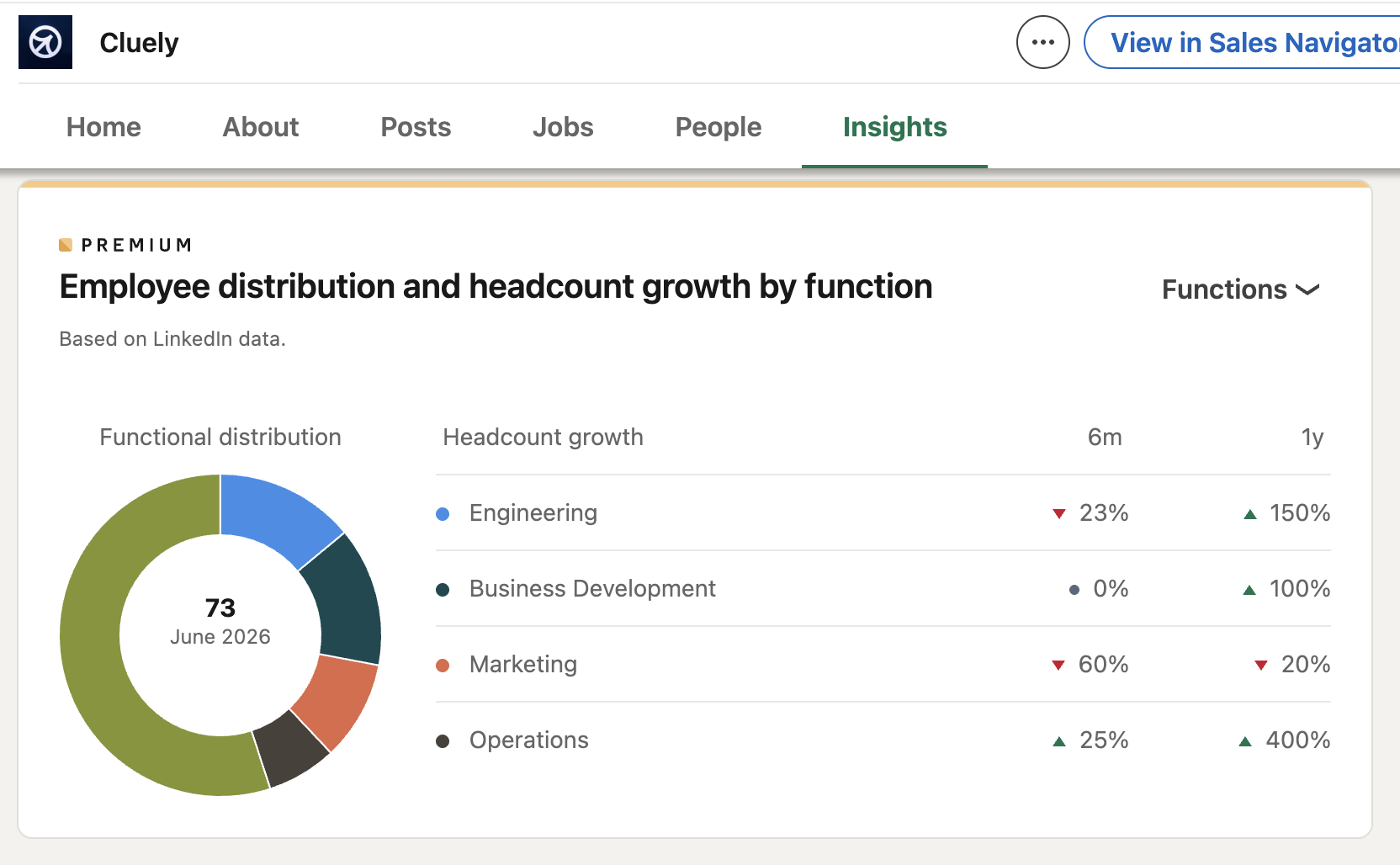Click the Marketing 6m red down arrow

coord(1058,665)
